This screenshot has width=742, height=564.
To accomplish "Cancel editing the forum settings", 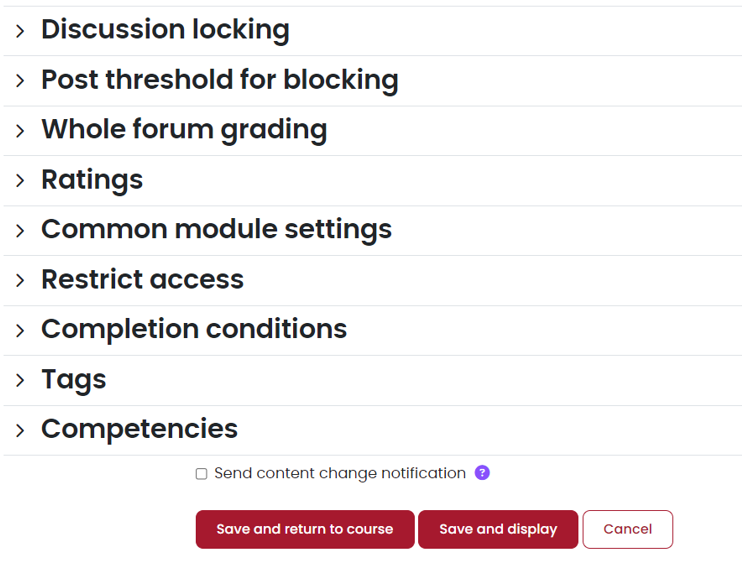I will point(627,529).
